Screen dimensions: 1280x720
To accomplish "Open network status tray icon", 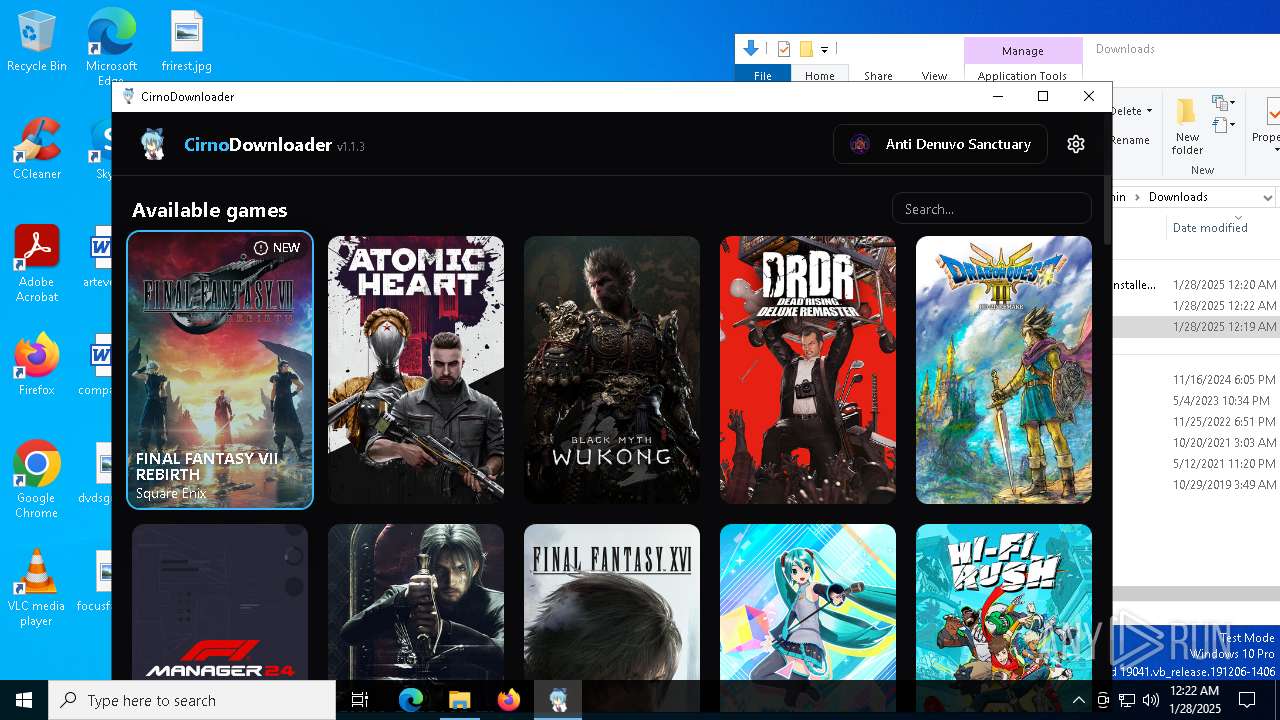I will coord(1127,700).
